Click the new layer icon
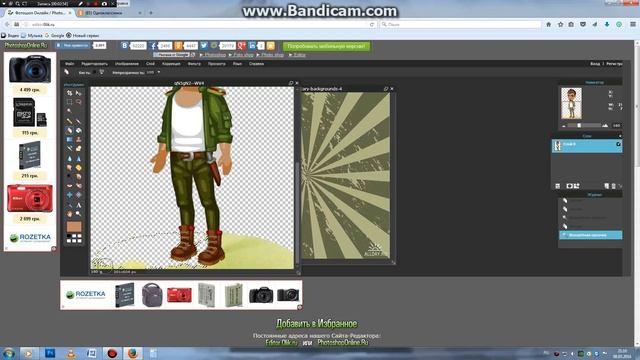This screenshot has width=640, height=360. point(607,186)
